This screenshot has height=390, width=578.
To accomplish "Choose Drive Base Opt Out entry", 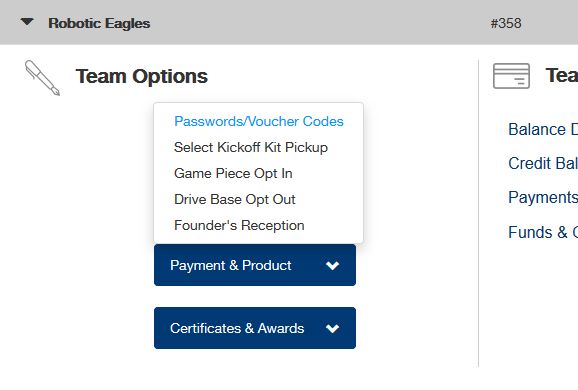I will coord(234,199).
